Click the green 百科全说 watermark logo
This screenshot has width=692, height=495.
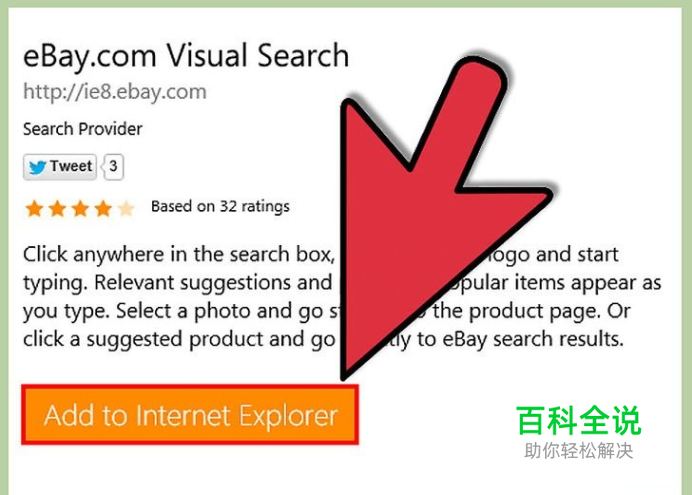579,421
